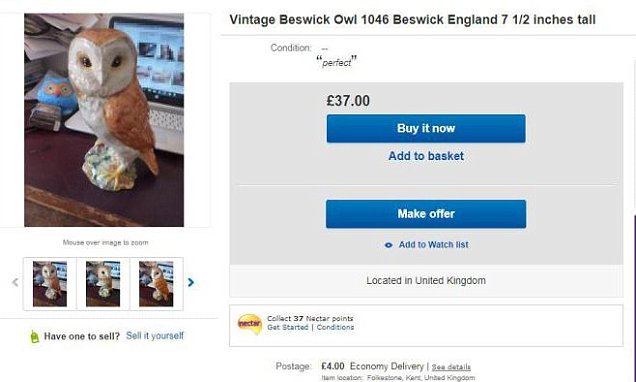The height and width of the screenshot is (382, 636).
Task: Show next thumbnails with right arrow
Action: click(x=191, y=282)
